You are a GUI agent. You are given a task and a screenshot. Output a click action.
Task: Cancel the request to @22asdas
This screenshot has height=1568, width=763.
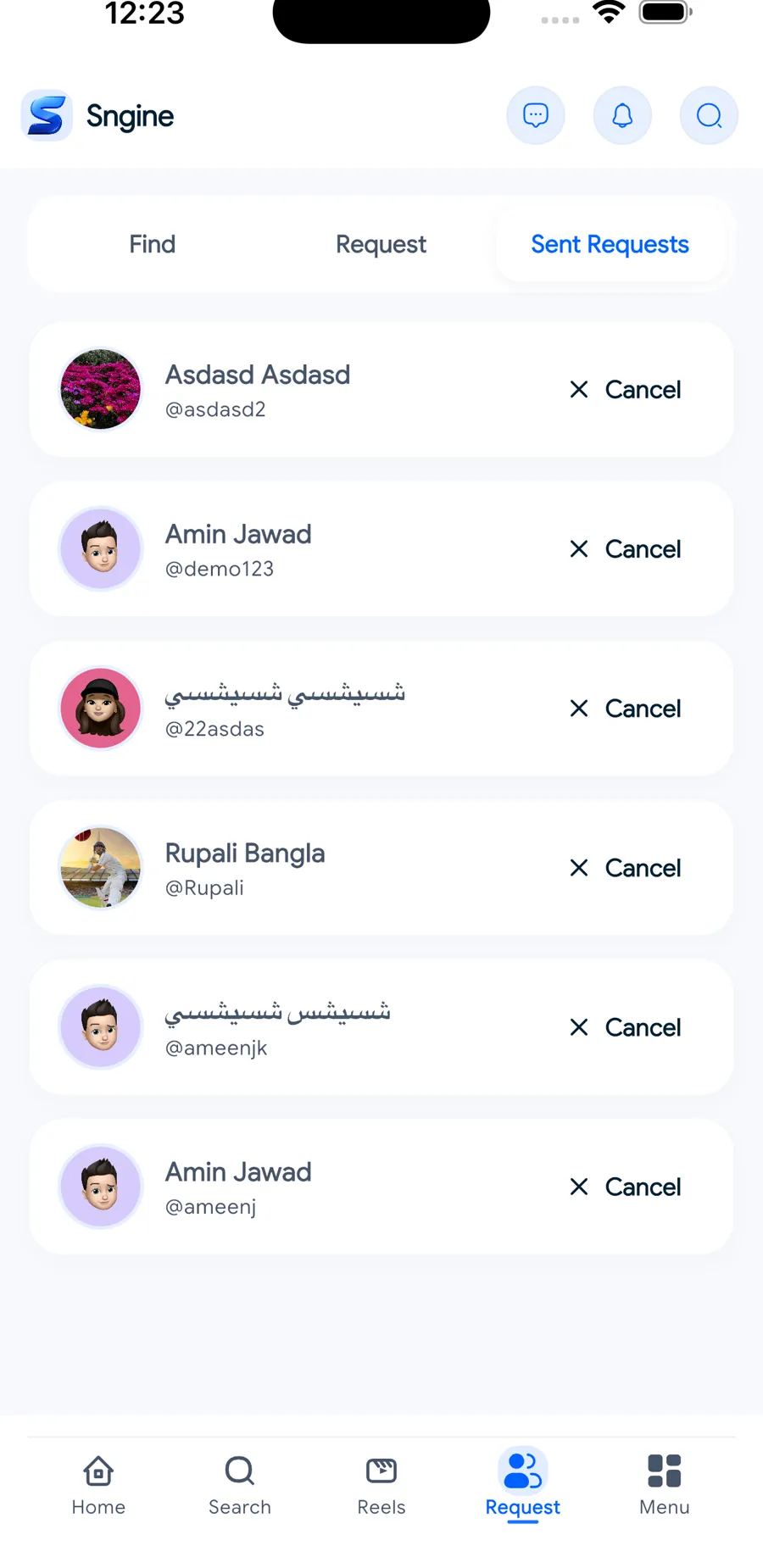click(x=626, y=709)
